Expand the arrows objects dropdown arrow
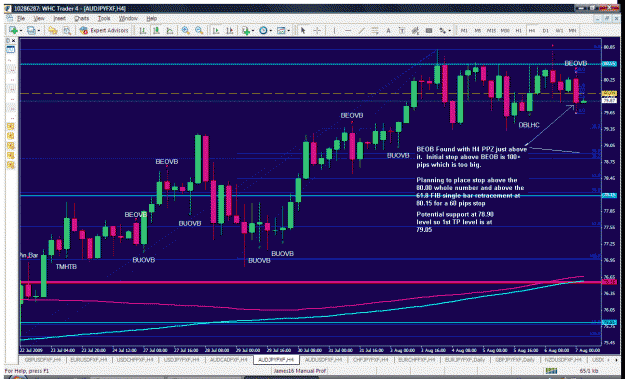625x379 pixels. click(450, 31)
